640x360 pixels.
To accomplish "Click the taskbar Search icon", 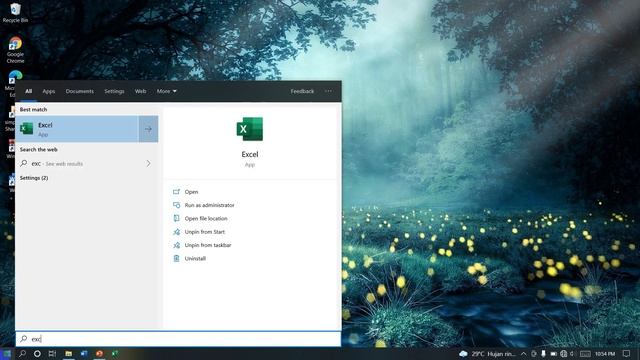I will click(22, 354).
